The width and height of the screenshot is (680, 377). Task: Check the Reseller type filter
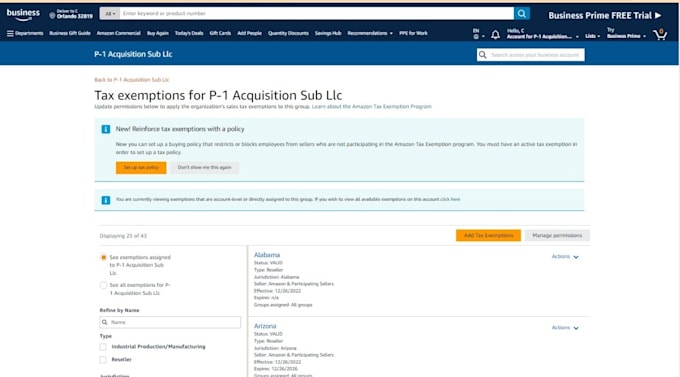[103, 360]
